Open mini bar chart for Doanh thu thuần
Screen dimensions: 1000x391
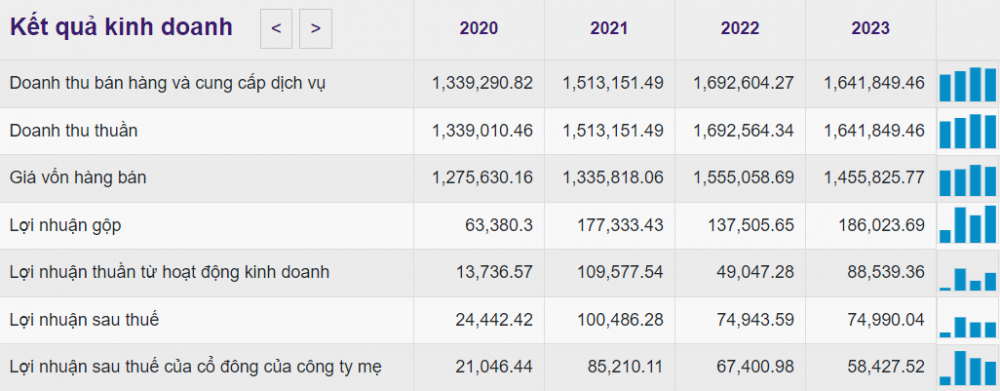[x=967, y=131]
